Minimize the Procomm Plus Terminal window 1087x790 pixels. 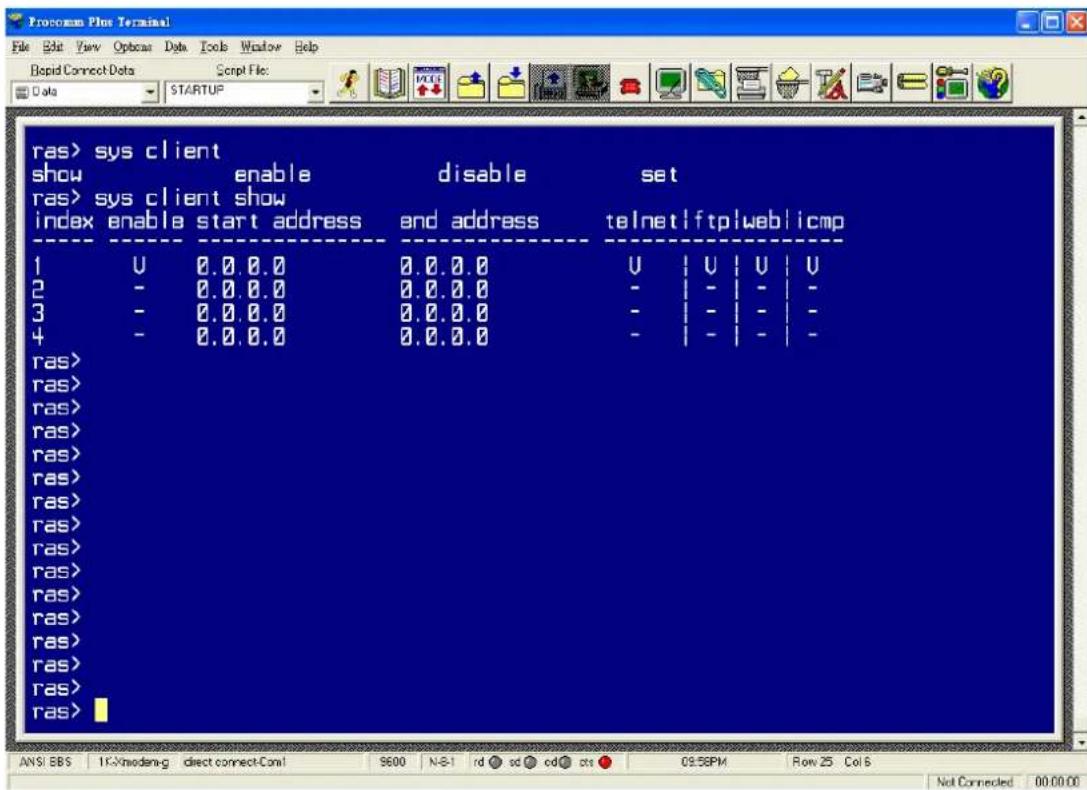(1029, 22)
